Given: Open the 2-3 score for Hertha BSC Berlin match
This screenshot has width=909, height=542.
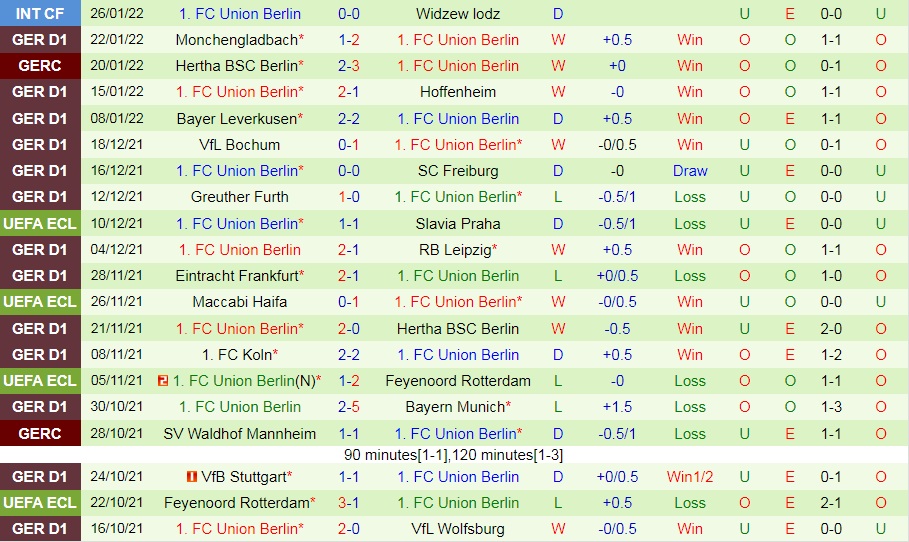Looking at the screenshot, I should coord(349,66).
